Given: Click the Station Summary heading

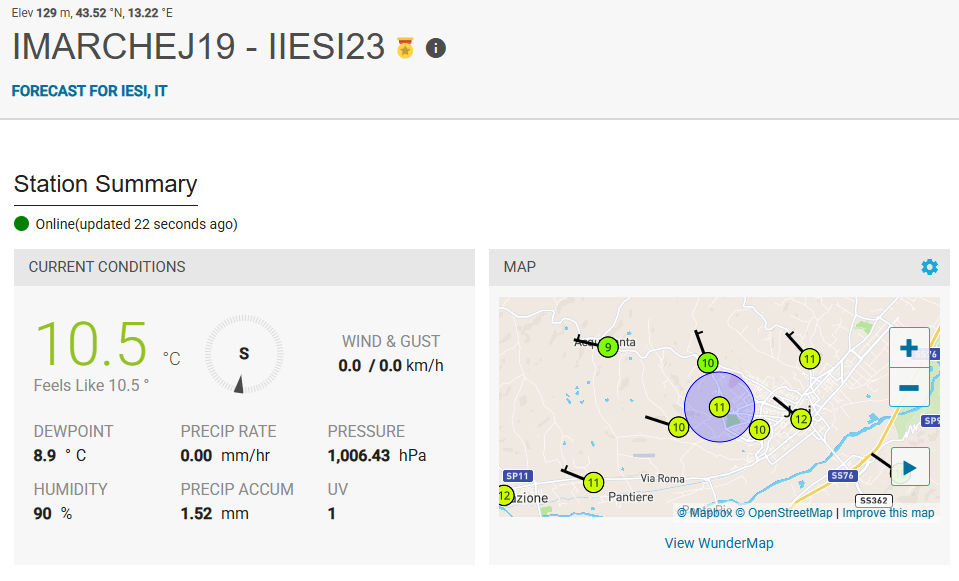Looking at the screenshot, I should (x=105, y=184).
